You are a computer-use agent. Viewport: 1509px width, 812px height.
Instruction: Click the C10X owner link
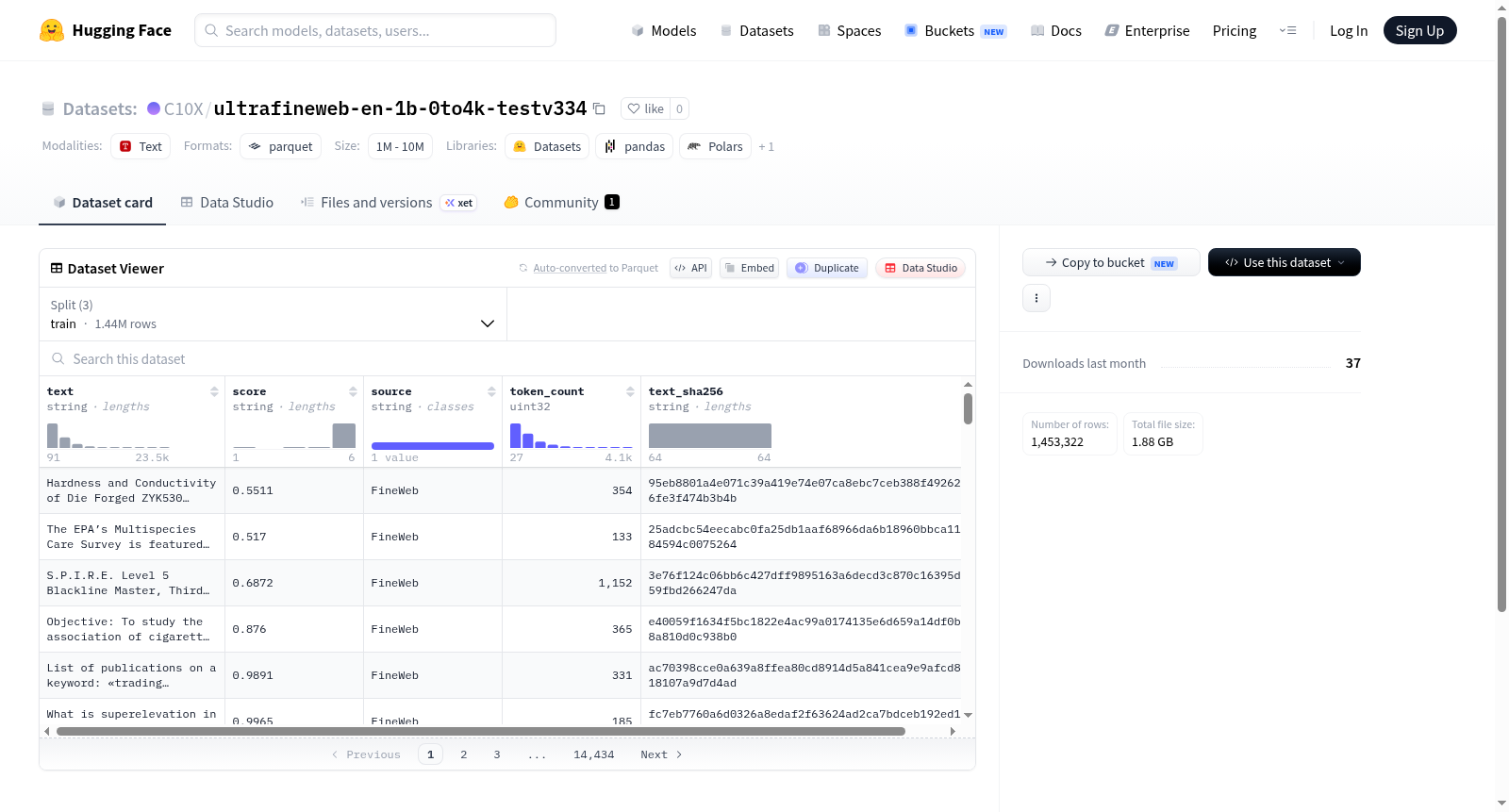(183, 108)
